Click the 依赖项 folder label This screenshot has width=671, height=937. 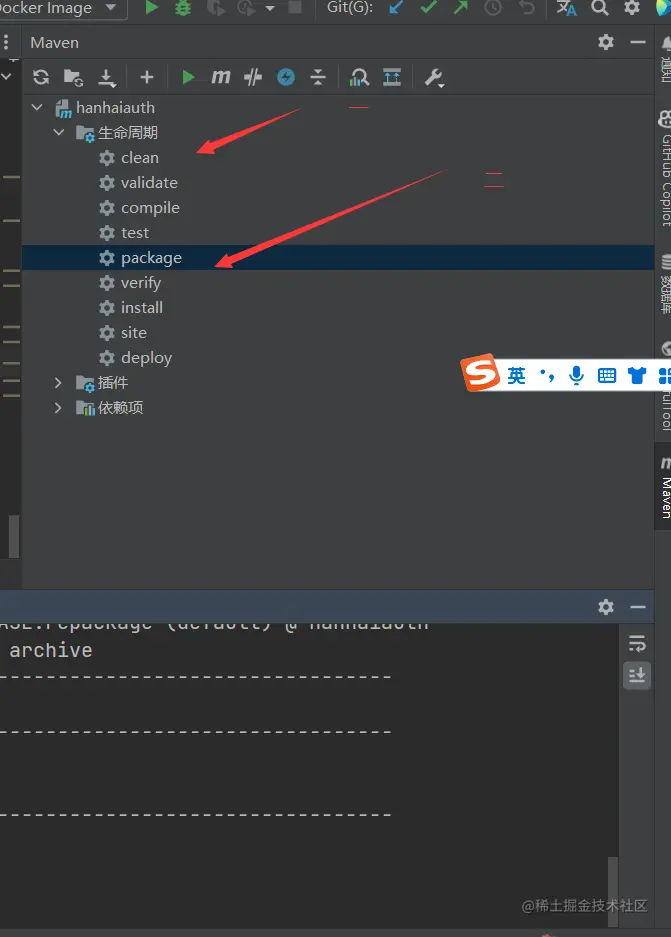pyautogui.click(x=121, y=408)
